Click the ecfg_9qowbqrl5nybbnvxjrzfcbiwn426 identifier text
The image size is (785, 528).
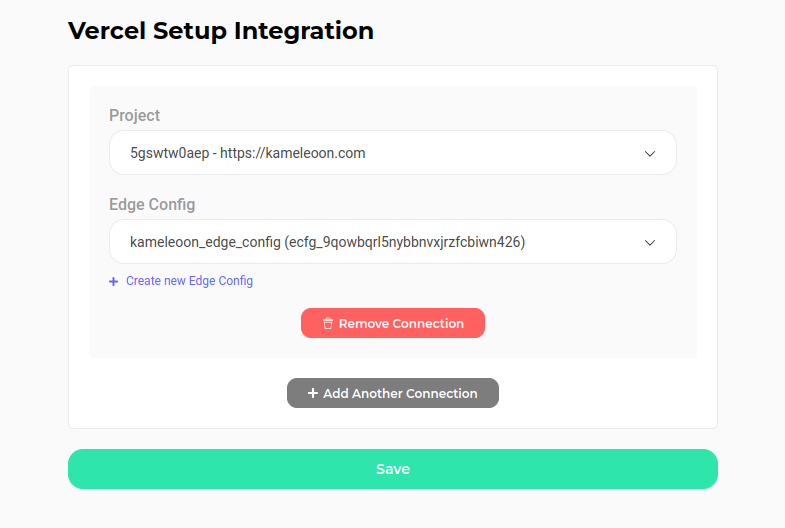[x=405, y=242]
